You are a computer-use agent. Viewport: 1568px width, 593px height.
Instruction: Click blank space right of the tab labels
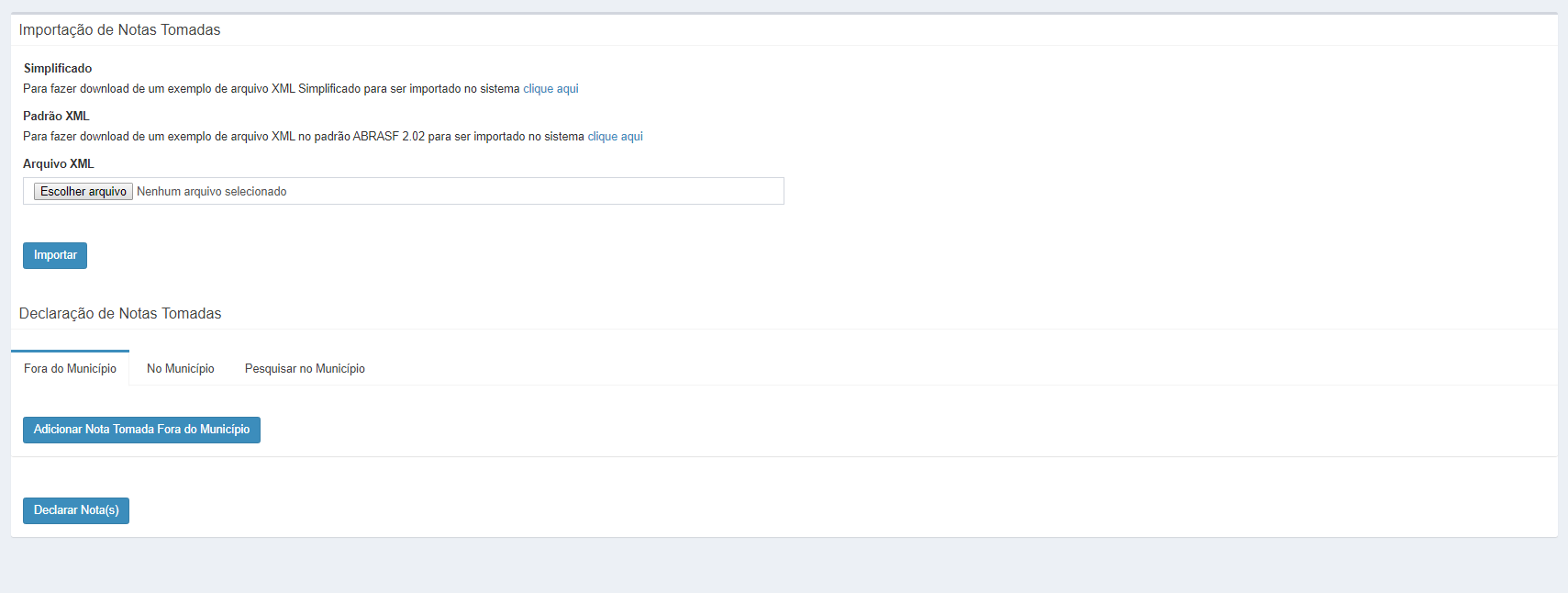click(x=917, y=369)
